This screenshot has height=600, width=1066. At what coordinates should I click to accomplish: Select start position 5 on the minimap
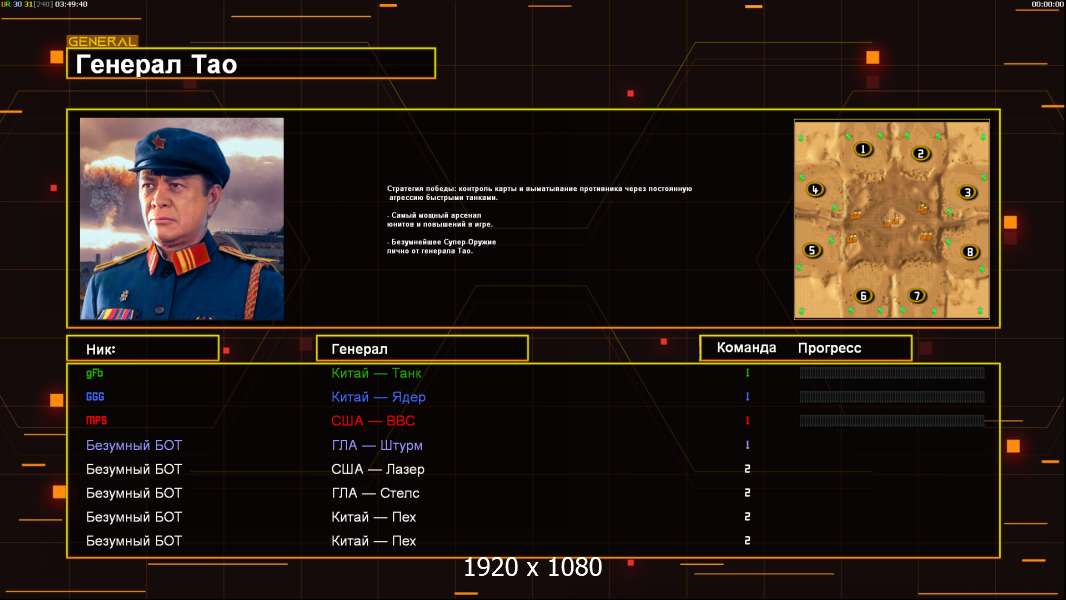(x=812, y=250)
